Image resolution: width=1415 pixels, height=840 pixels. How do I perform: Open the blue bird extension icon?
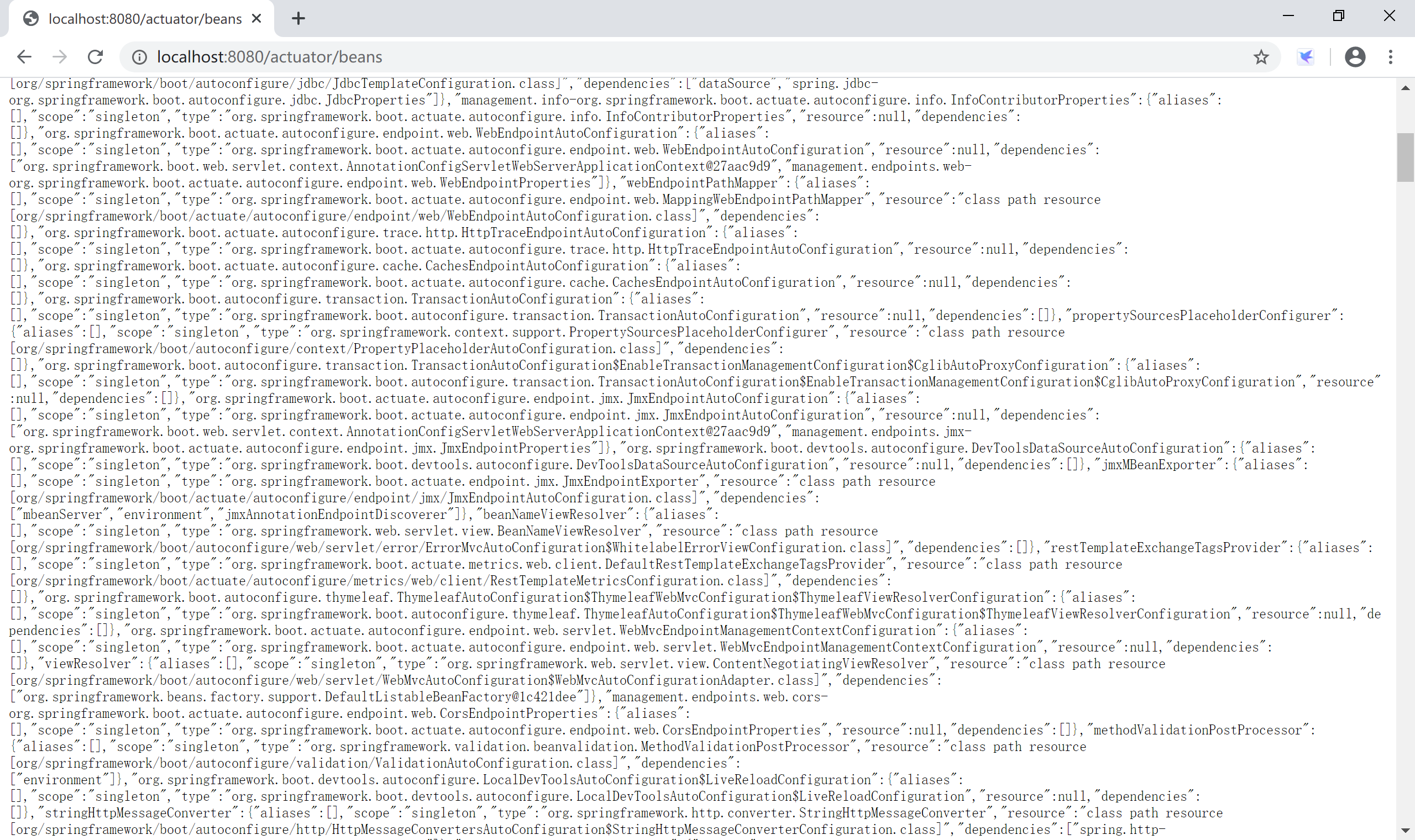1305,56
